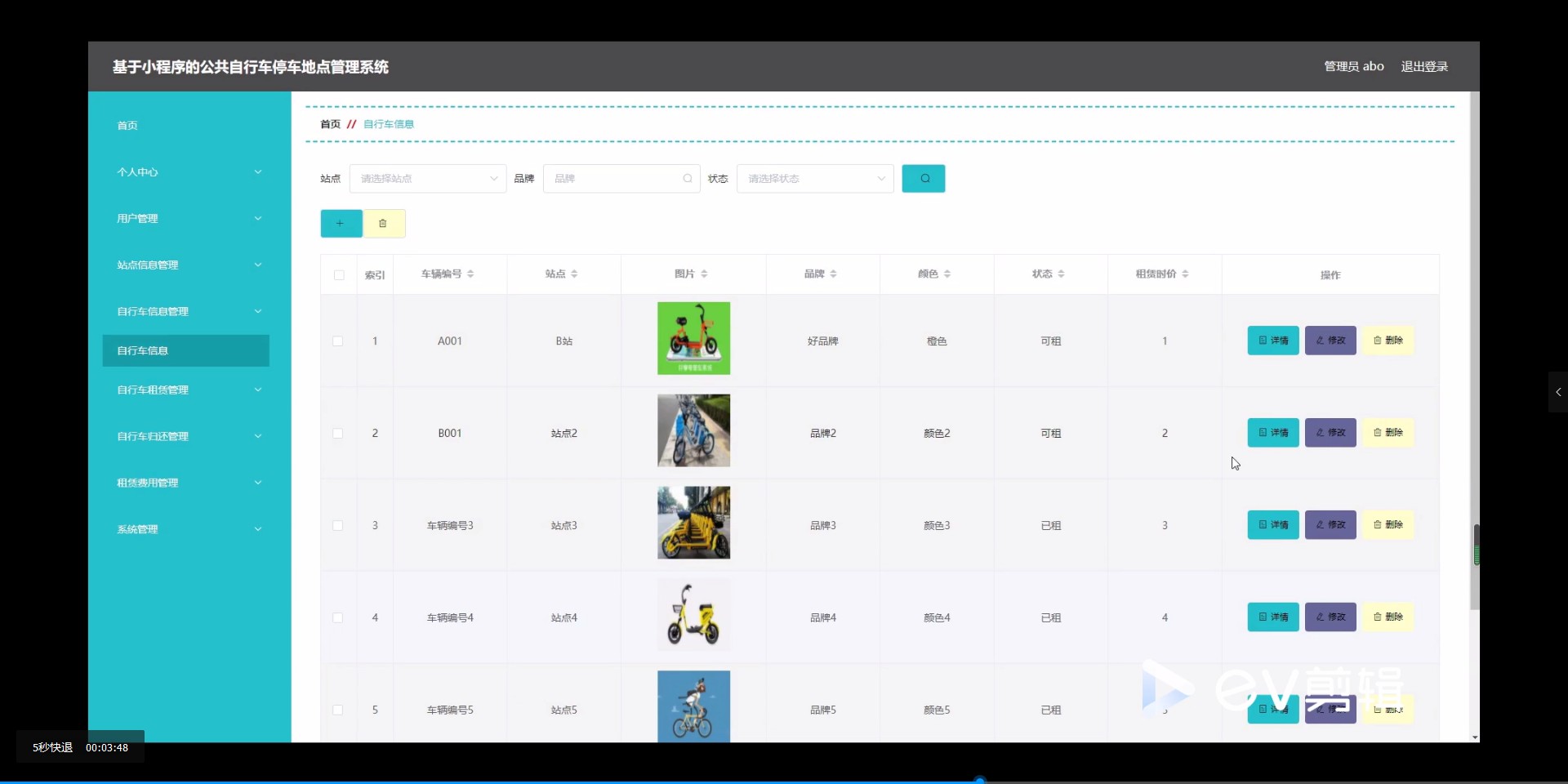
Task: Click 修改 button for bicycle B001
Action: tap(1330, 432)
